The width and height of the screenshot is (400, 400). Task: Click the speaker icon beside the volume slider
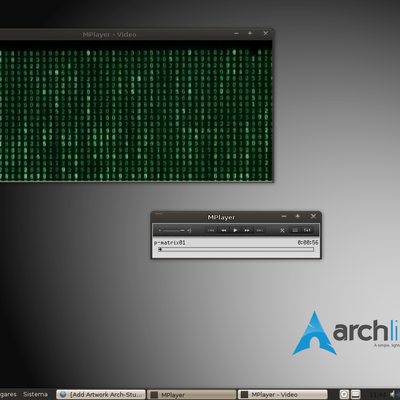click(189, 230)
